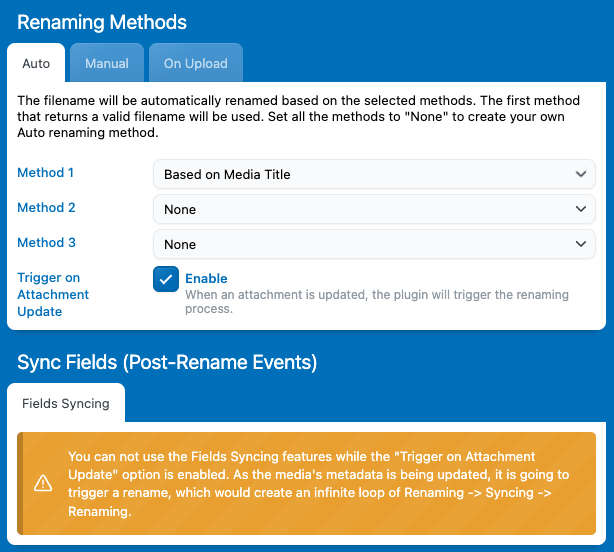Click the 'Sync Fields (Post-Rename Events)' heading
The width and height of the screenshot is (614, 552).
[x=167, y=361]
